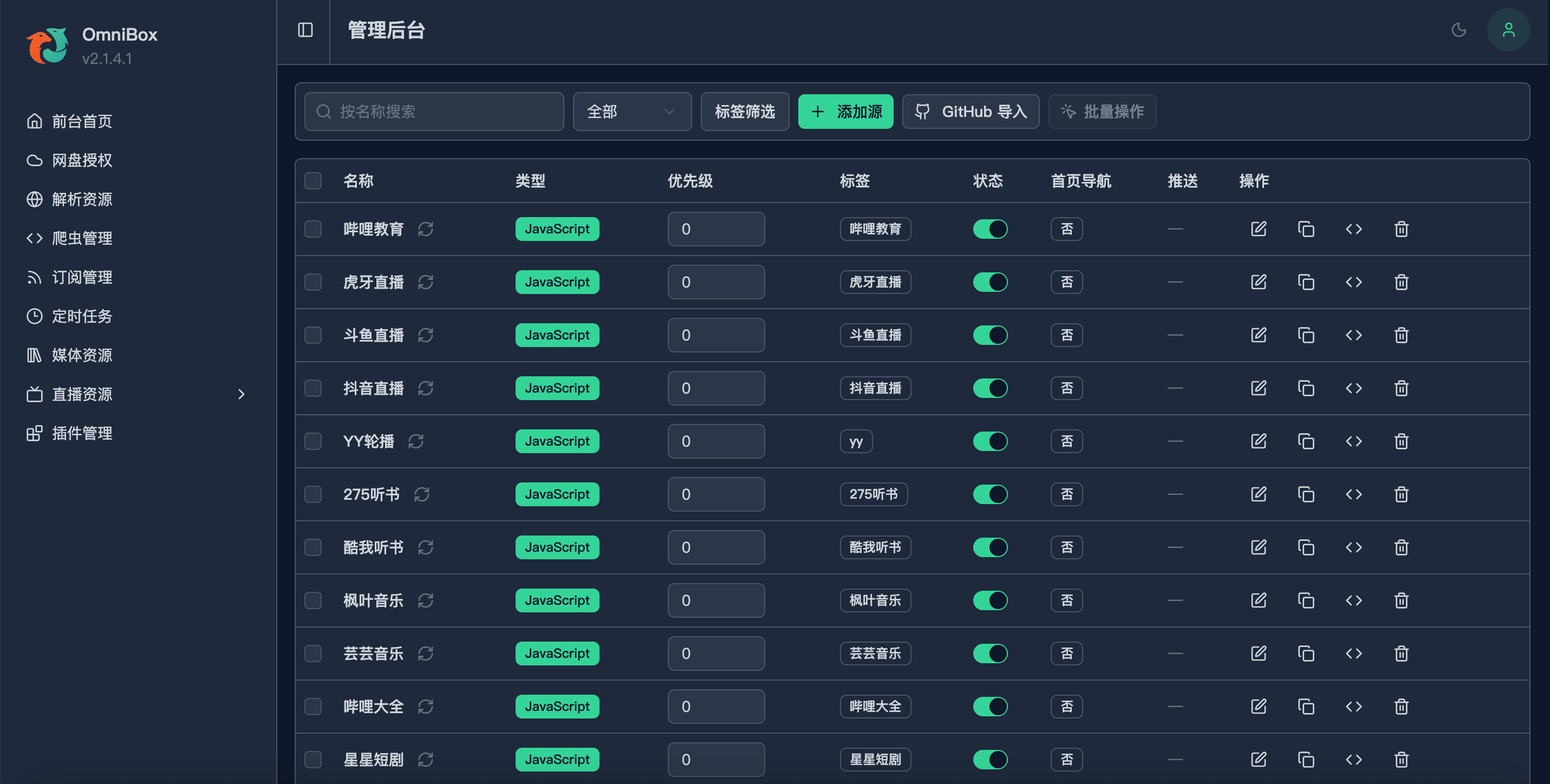Switch to dark mode moon icon

coord(1458,30)
